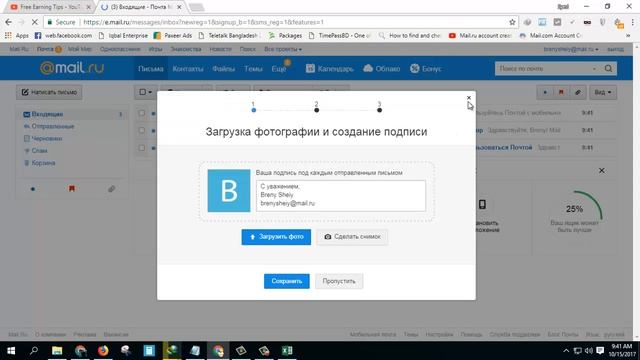Image resolution: width=640 pixels, height=360 pixels.
Task: Open the Контакты tab
Action: (188, 69)
